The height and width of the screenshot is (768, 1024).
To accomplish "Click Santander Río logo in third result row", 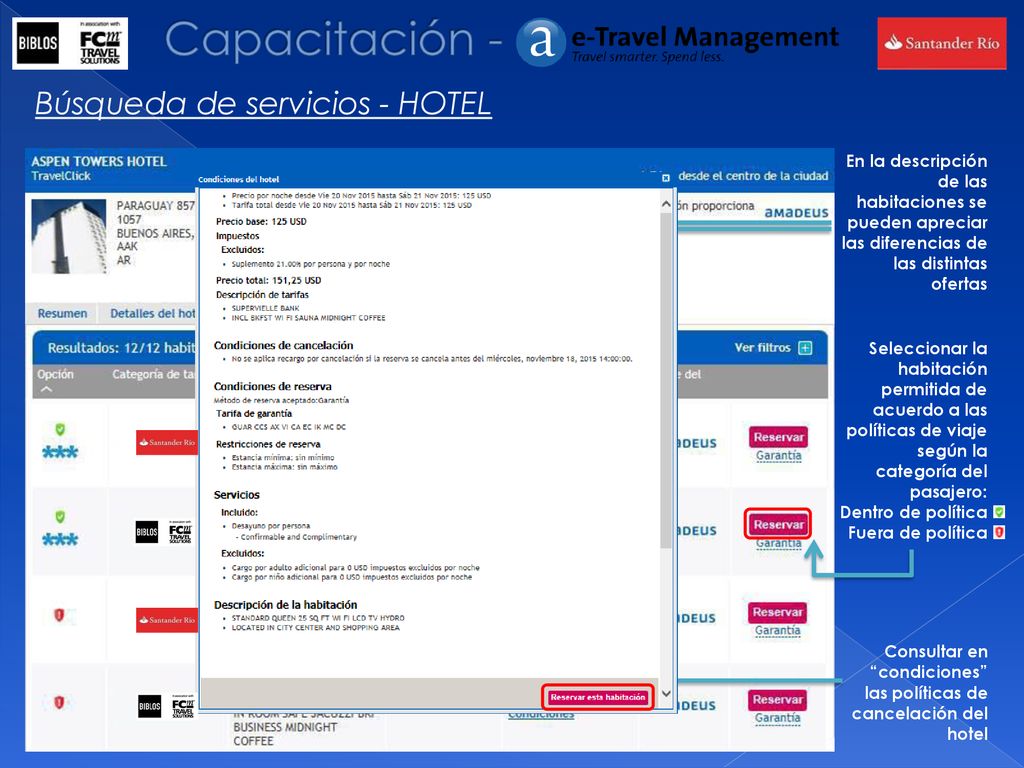I will point(167,620).
